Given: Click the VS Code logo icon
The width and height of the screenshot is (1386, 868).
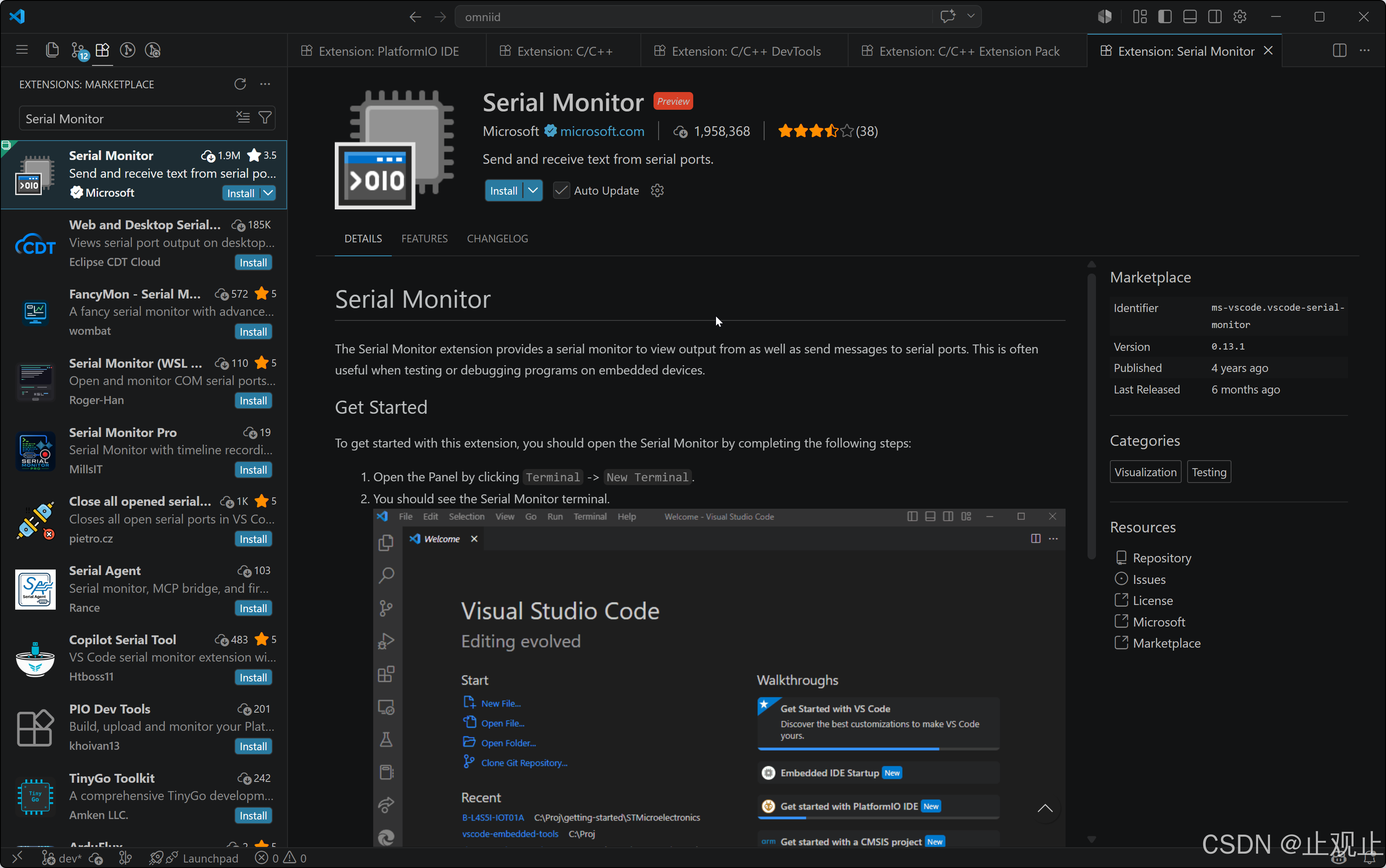Looking at the screenshot, I should [17, 16].
